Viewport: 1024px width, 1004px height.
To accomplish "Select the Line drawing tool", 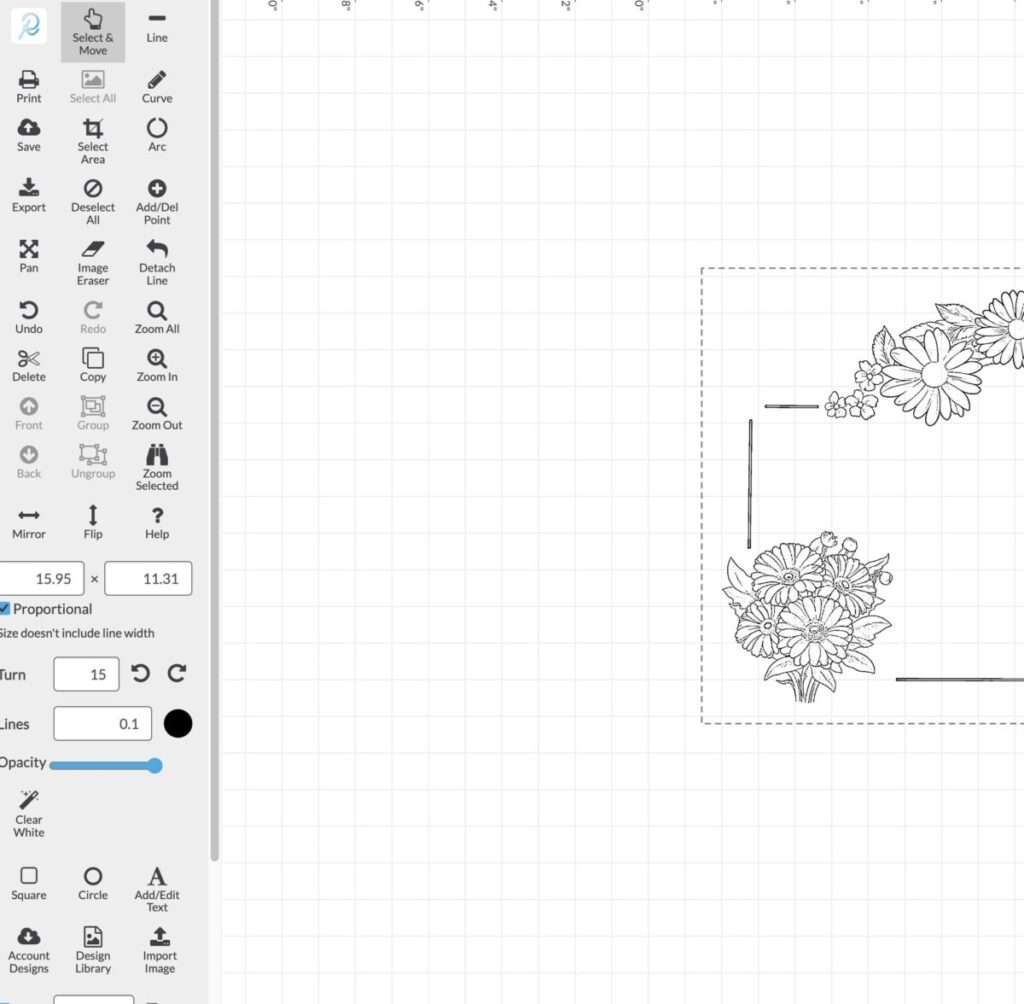I will pyautogui.click(x=157, y=27).
